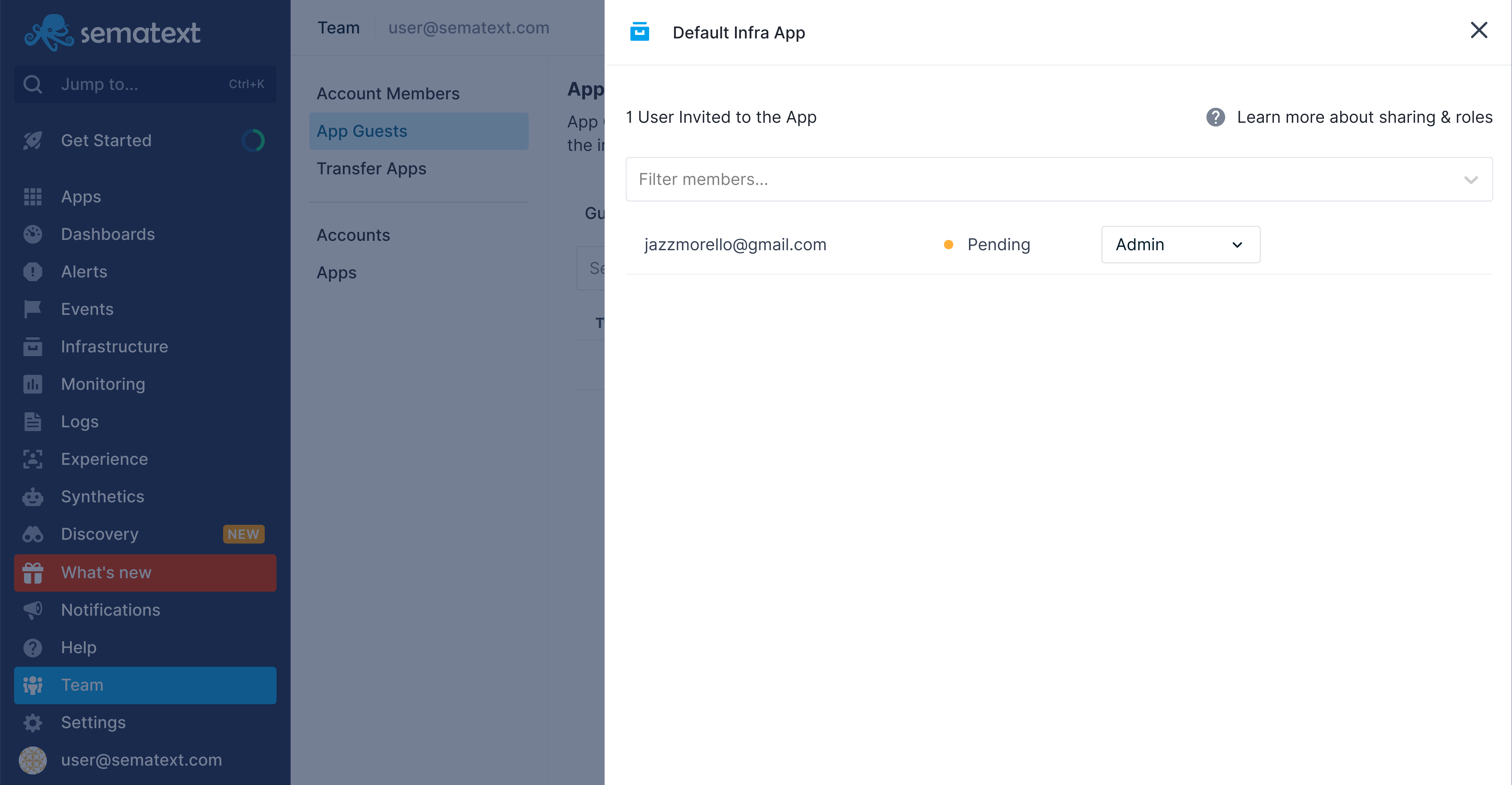Go to Events in sidebar
This screenshot has width=1512, height=785.
pos(87,309)
